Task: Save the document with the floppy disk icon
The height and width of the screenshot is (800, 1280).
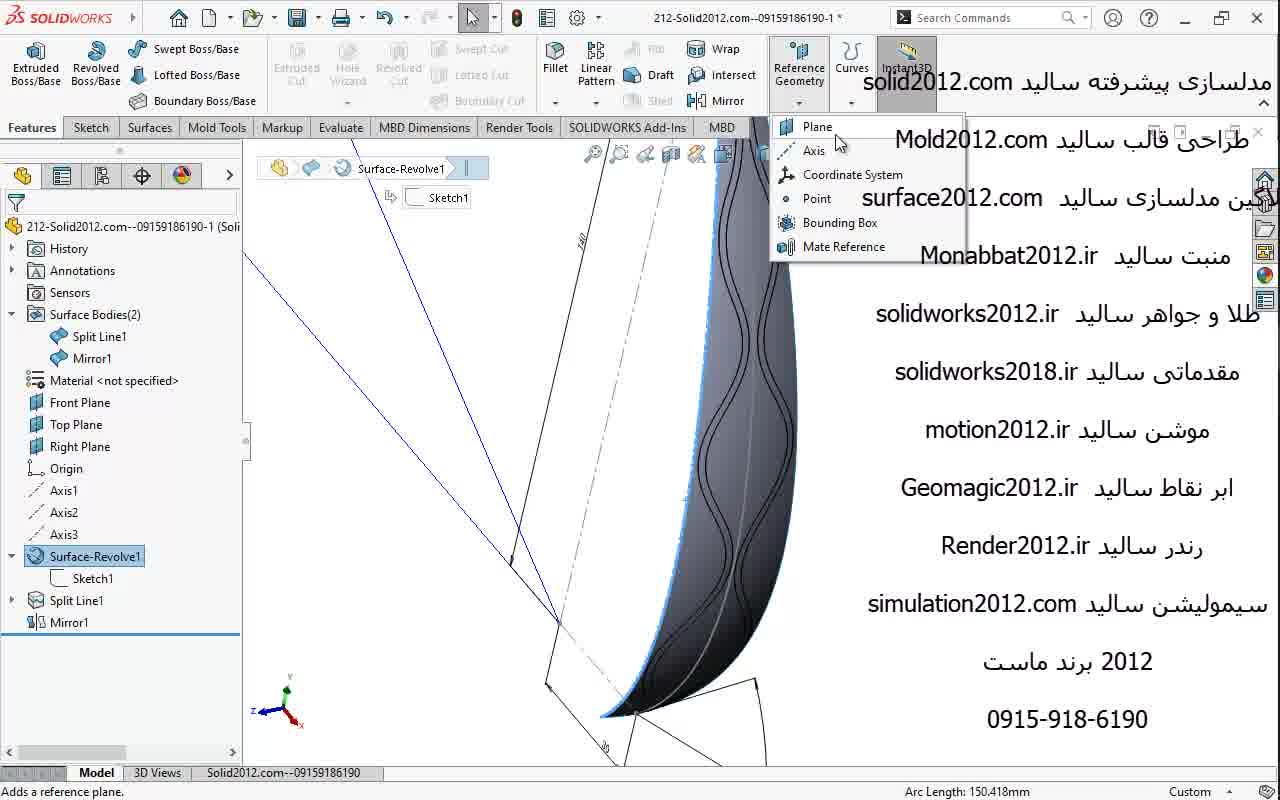Action: click(x=297, y=18)
